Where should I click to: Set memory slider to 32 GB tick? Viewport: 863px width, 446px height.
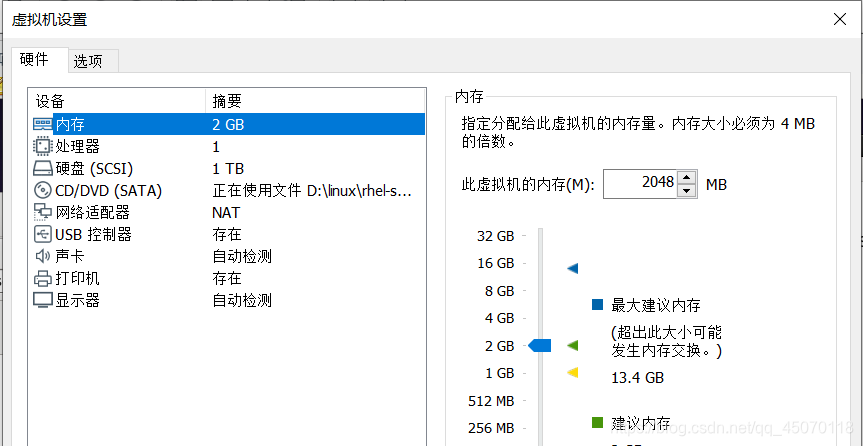(523, 236)
